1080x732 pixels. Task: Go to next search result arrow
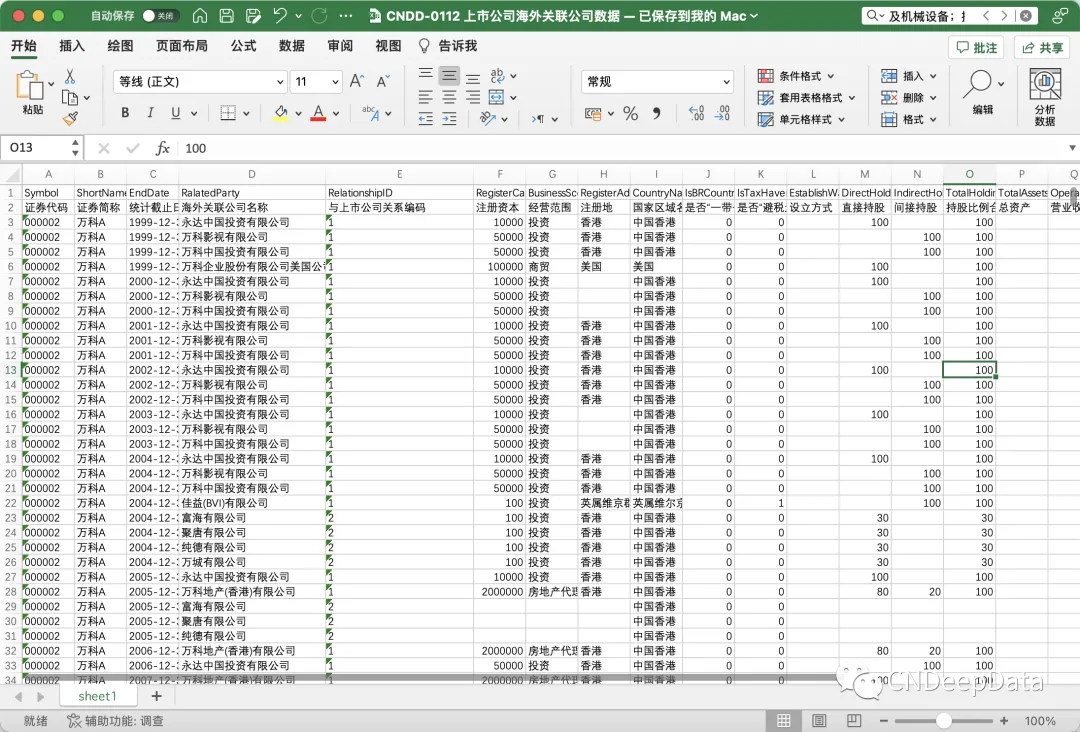tap(1004, 15)
